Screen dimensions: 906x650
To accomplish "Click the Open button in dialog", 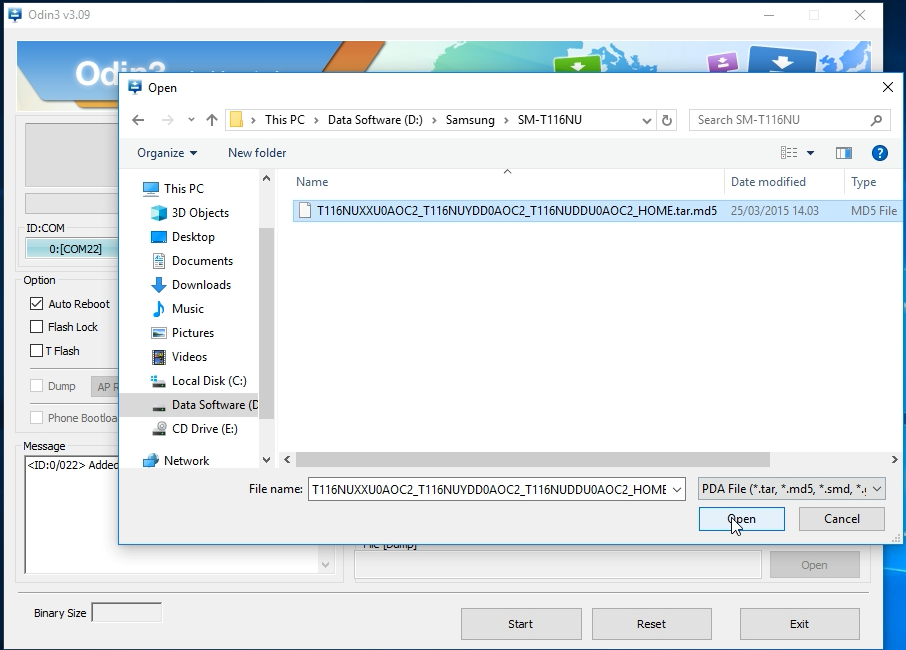I will (x=741, y=519).
